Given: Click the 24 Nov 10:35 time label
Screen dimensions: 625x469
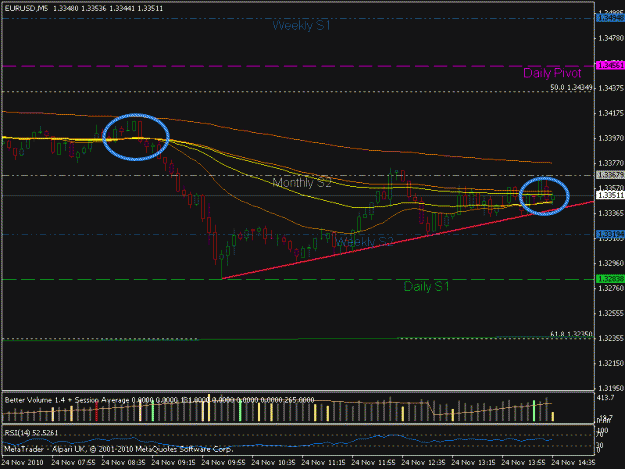Looking at the screenshot, I should click(273, 463).
